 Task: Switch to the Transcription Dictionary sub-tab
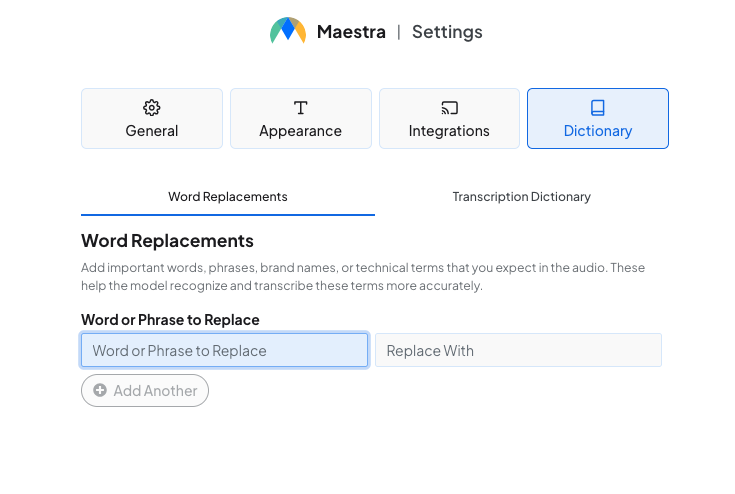tap(521, 197)
